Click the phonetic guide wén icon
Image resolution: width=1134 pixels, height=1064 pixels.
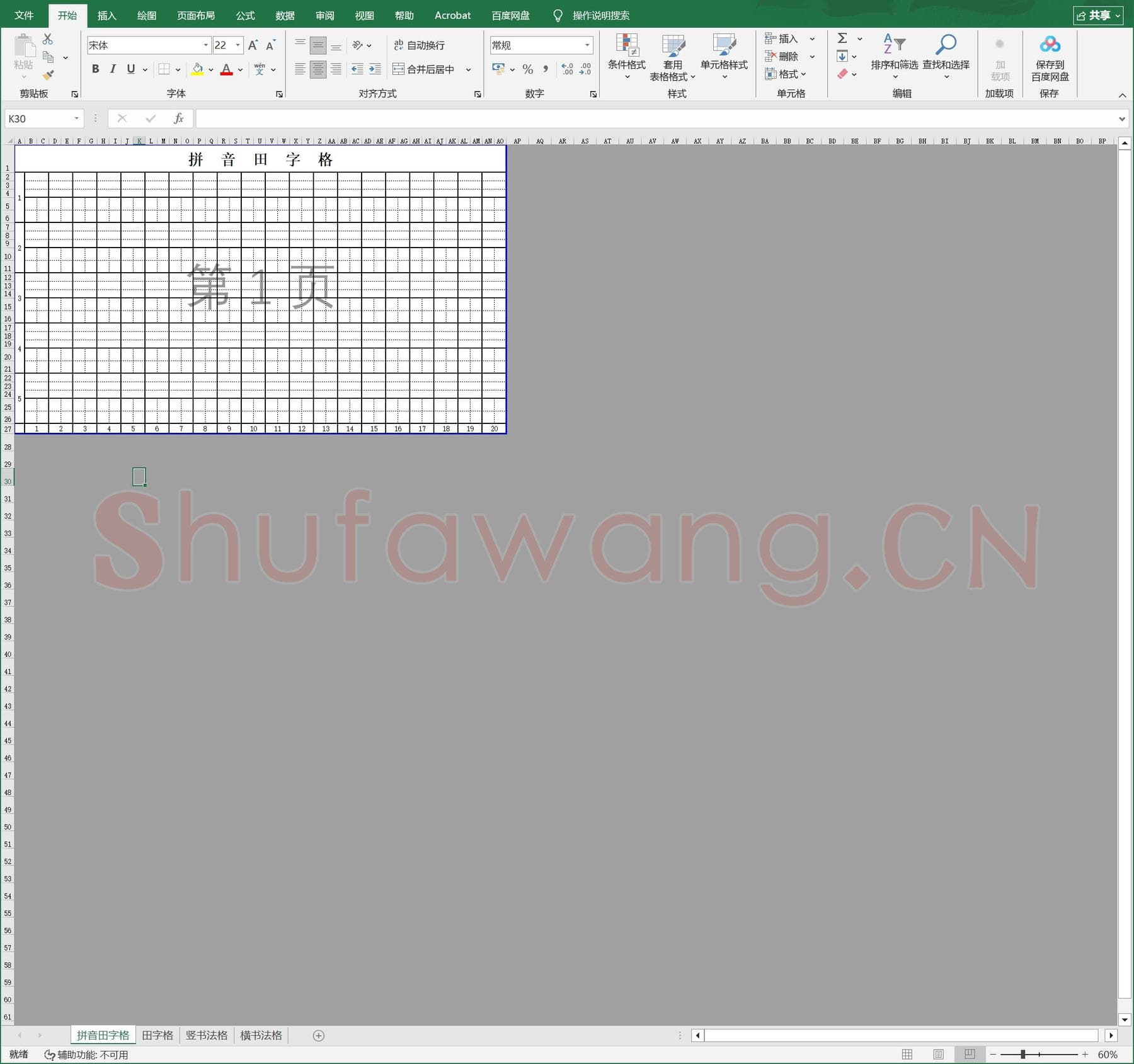click(260, 69)
